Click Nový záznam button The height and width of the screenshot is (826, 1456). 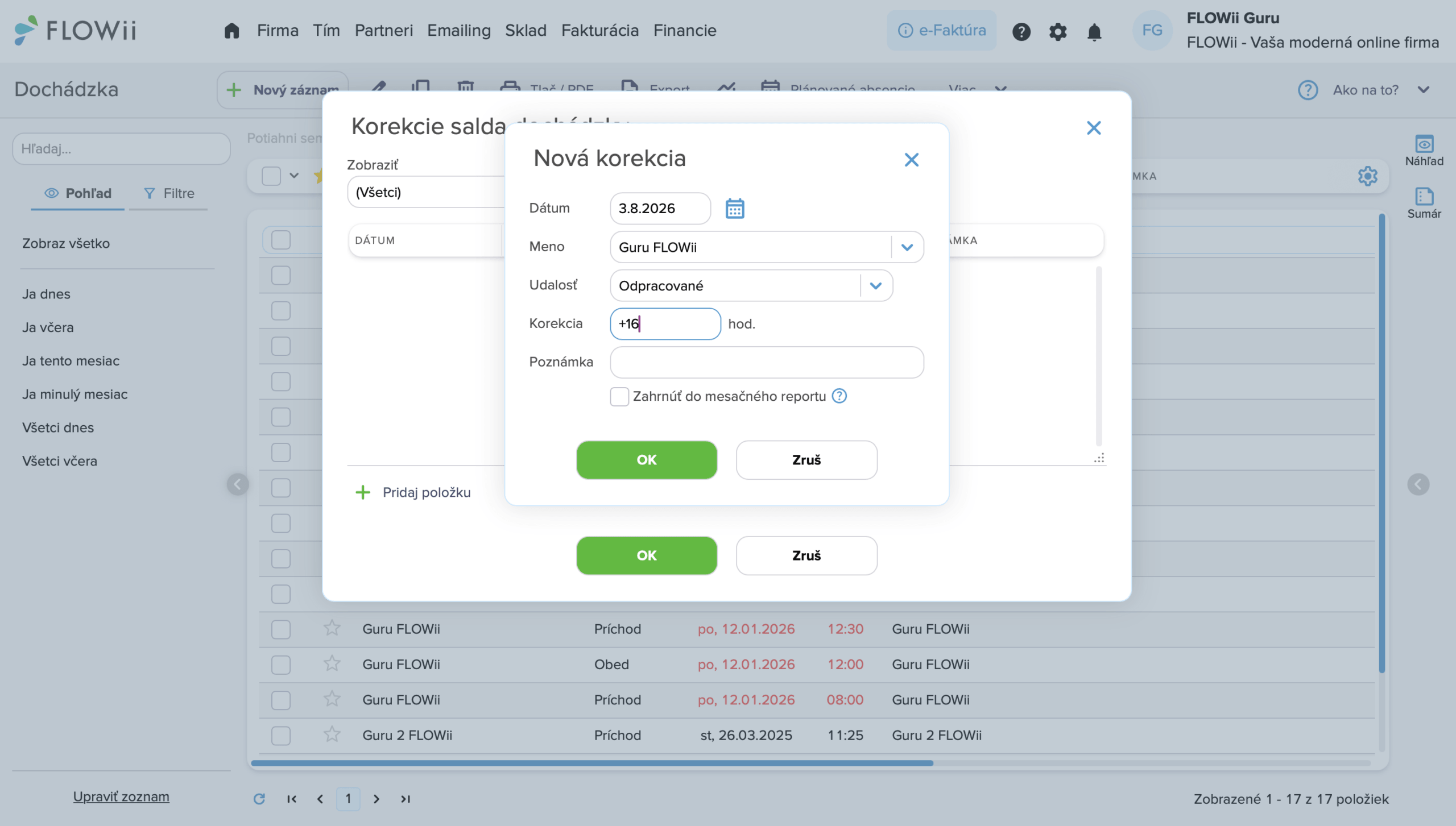click(282, 89)
